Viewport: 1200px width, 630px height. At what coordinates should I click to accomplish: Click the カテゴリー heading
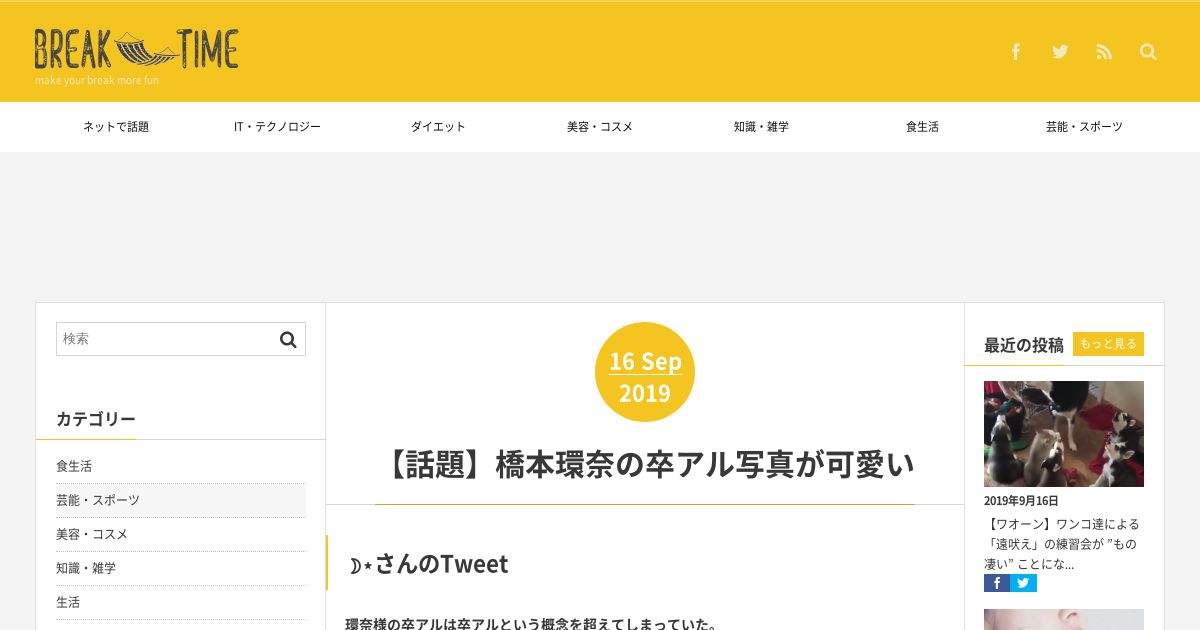[x=96, y=419]
